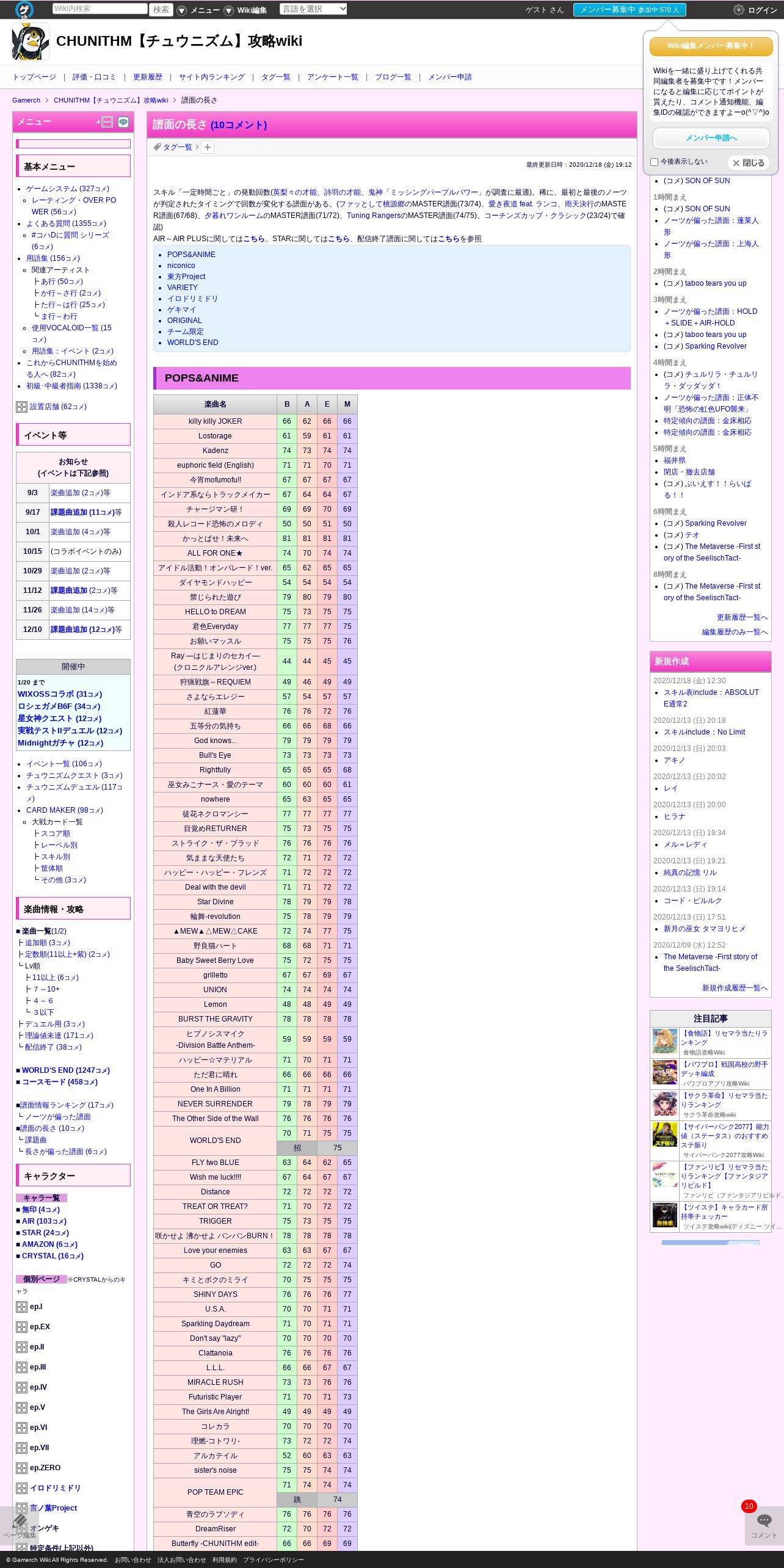Click the penguin wiki logo image

coord(31,42)
